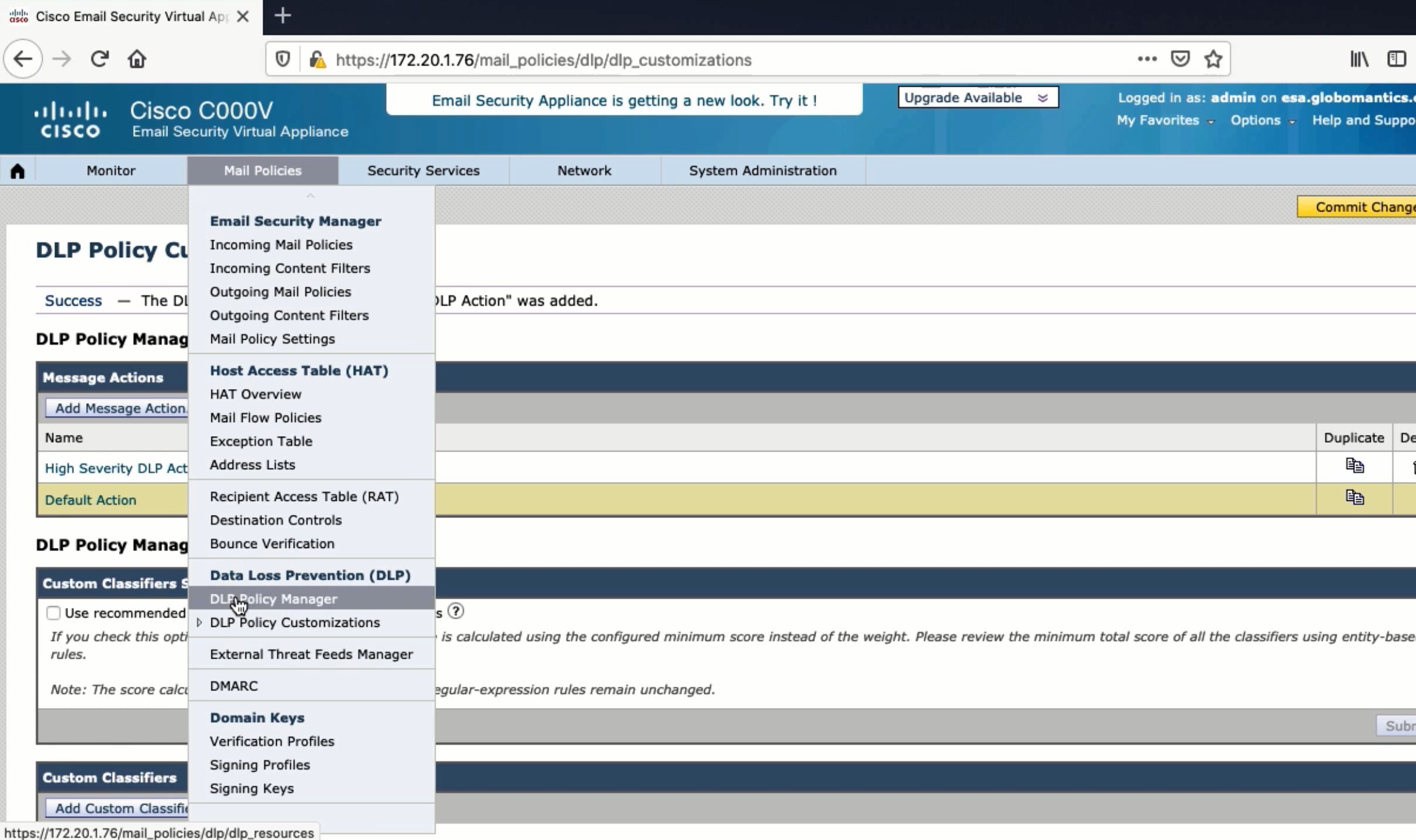Click the browser Forward arrow
Viewport: 1416px width, 840px height.
[62, 59]
